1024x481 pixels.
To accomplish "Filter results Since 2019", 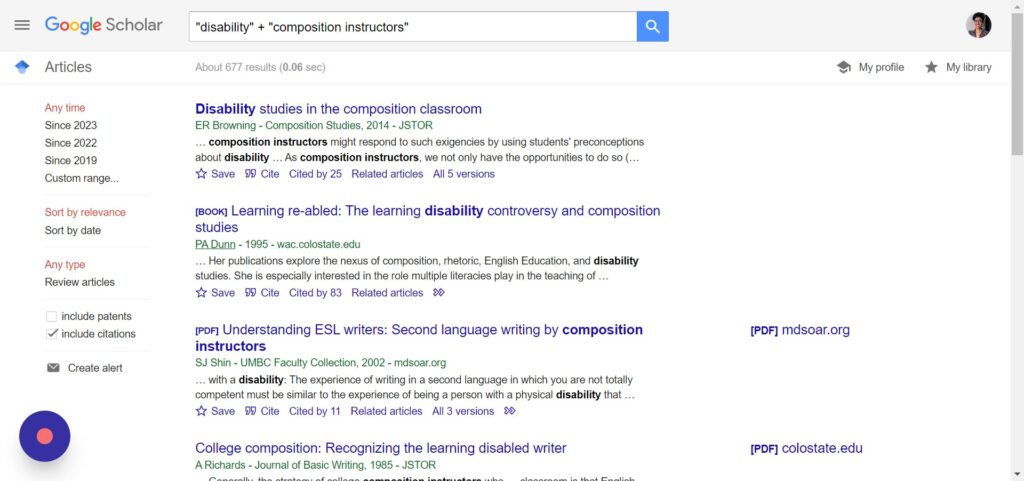I will pos(71,161).
